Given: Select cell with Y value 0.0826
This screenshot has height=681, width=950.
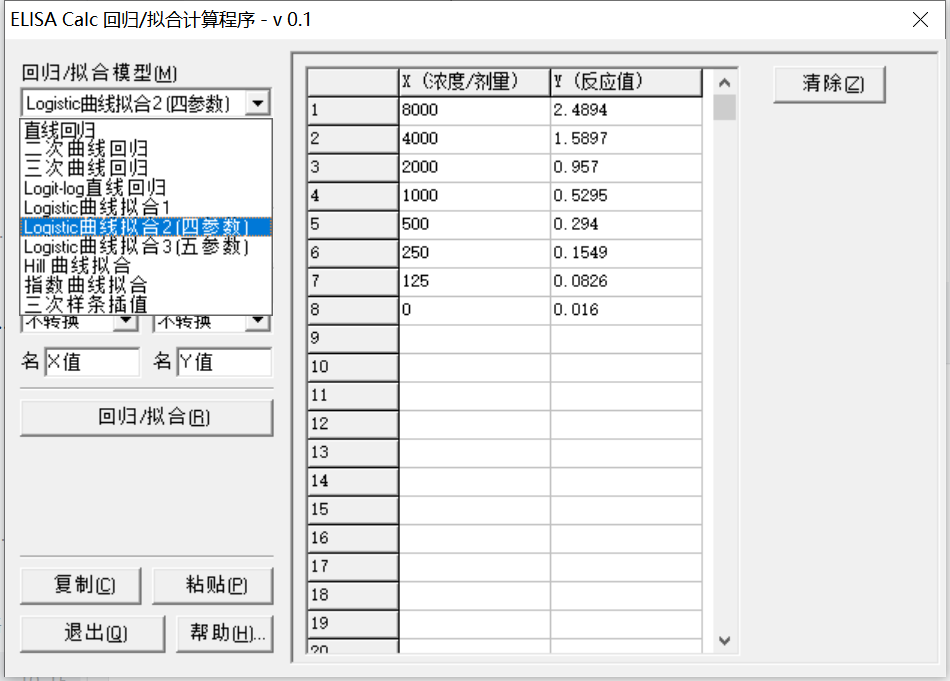Looking at the screenshot, I should pos(626,282).
